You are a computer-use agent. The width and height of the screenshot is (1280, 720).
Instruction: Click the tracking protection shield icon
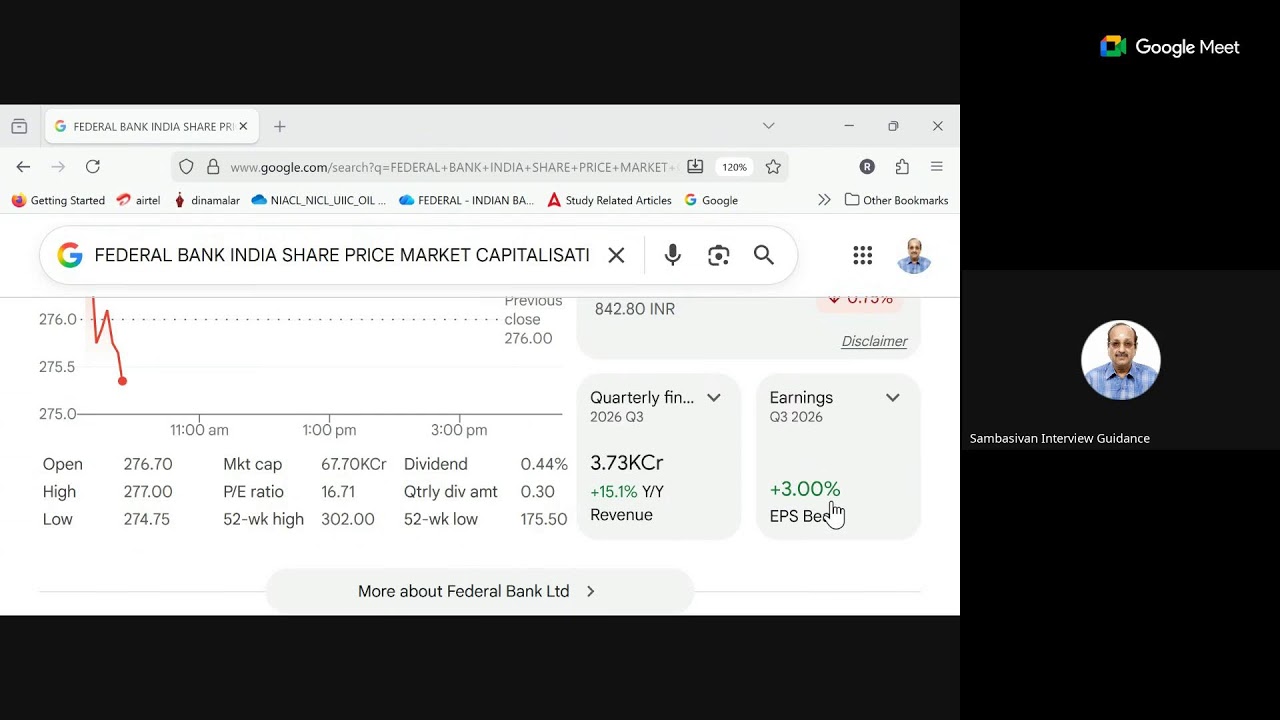point(186,167)
